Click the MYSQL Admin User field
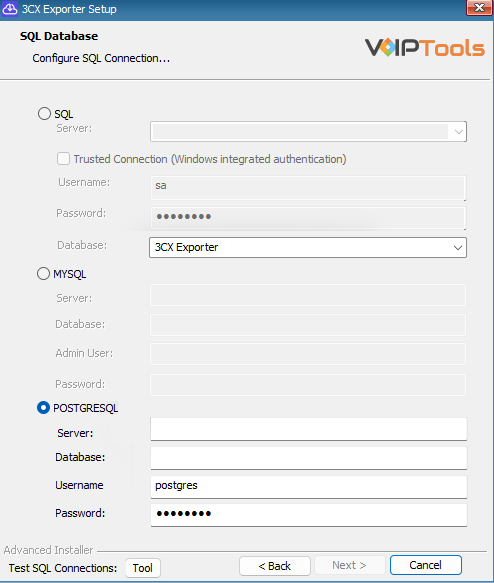This screenshot has height=583, width=494. (x=308, y=354)
